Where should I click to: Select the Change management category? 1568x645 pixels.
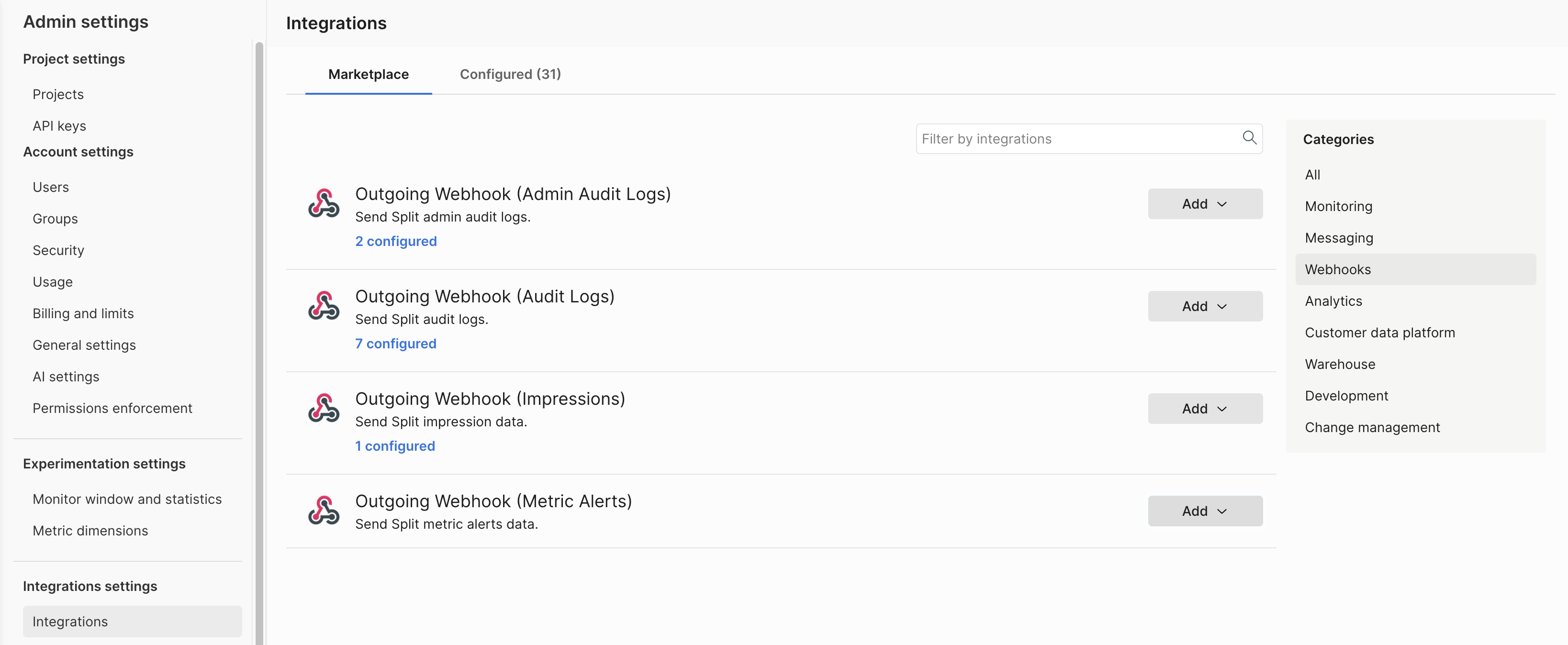[1372, 427]
